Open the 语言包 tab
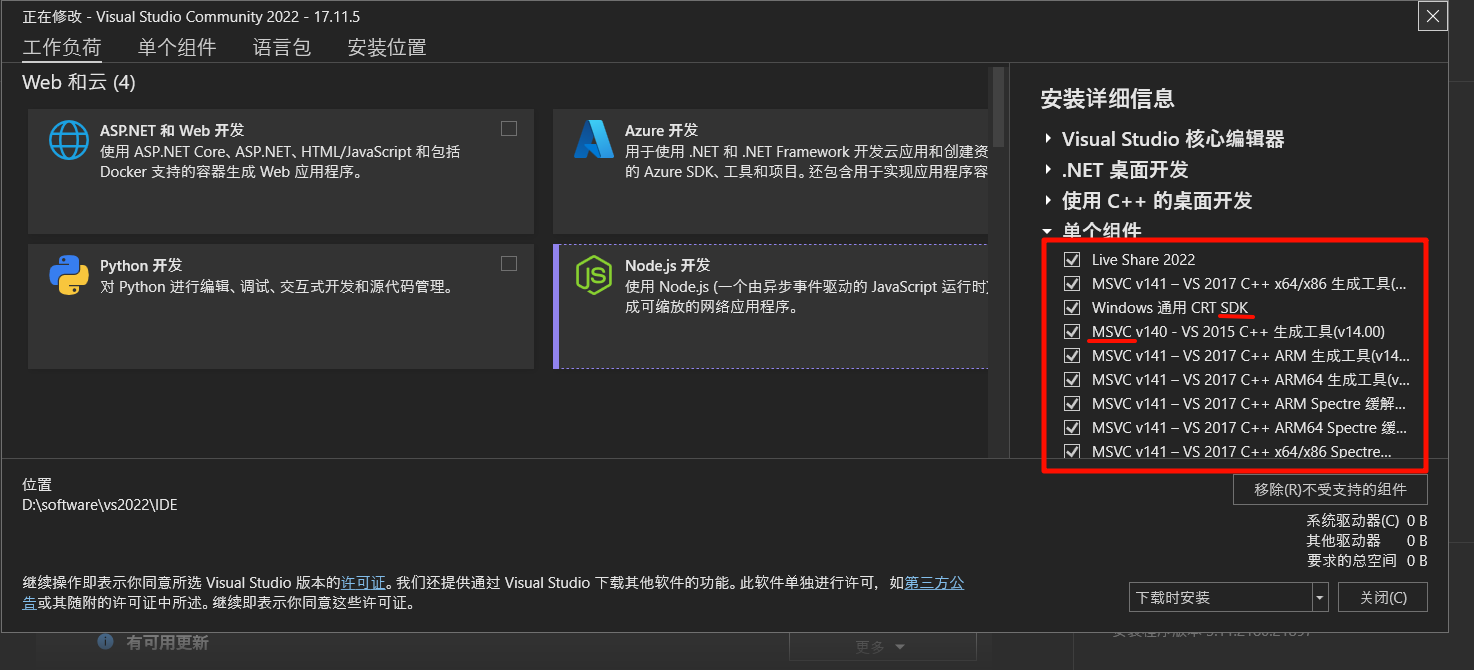The height and width of the screenshot is (670, 1474). [x=282, y=47]
